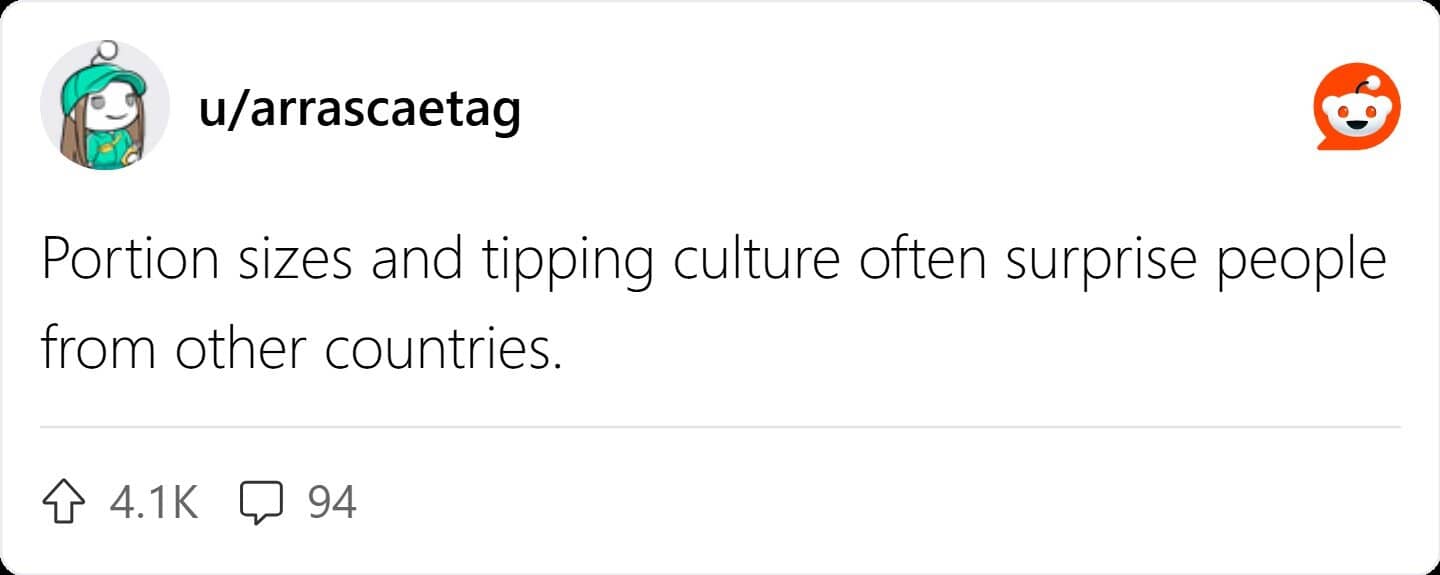
Task: Open comments via the speech bubble icon
Action: pos(262,502)
